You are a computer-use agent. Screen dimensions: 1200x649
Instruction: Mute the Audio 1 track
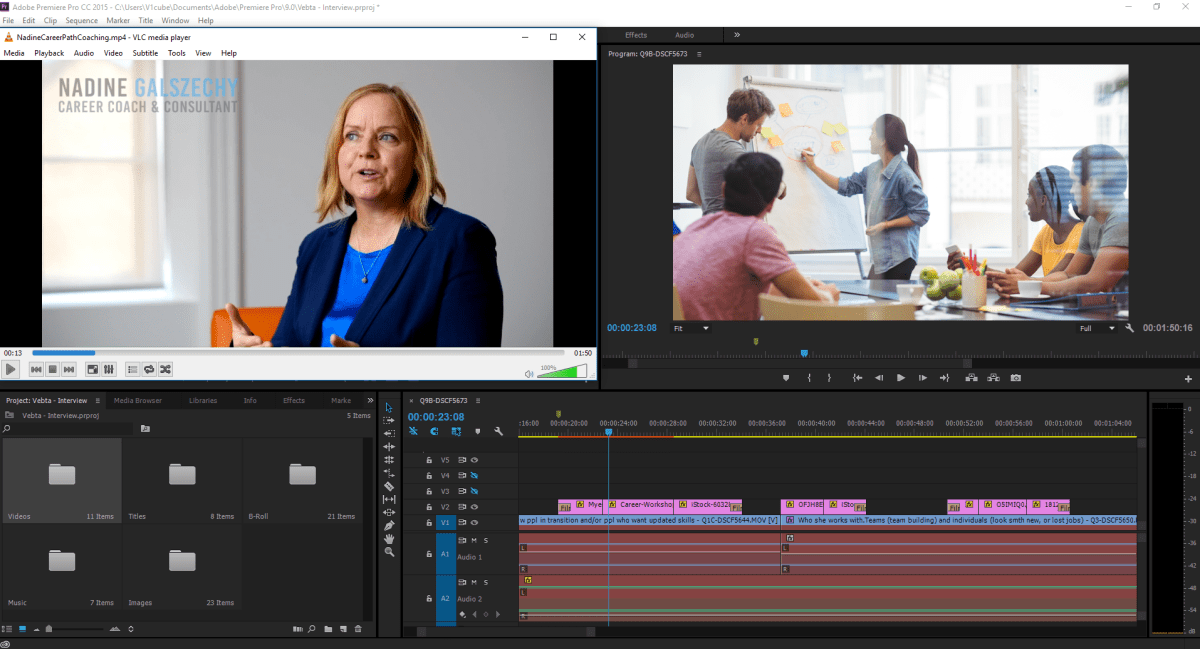tap(473, 540)
